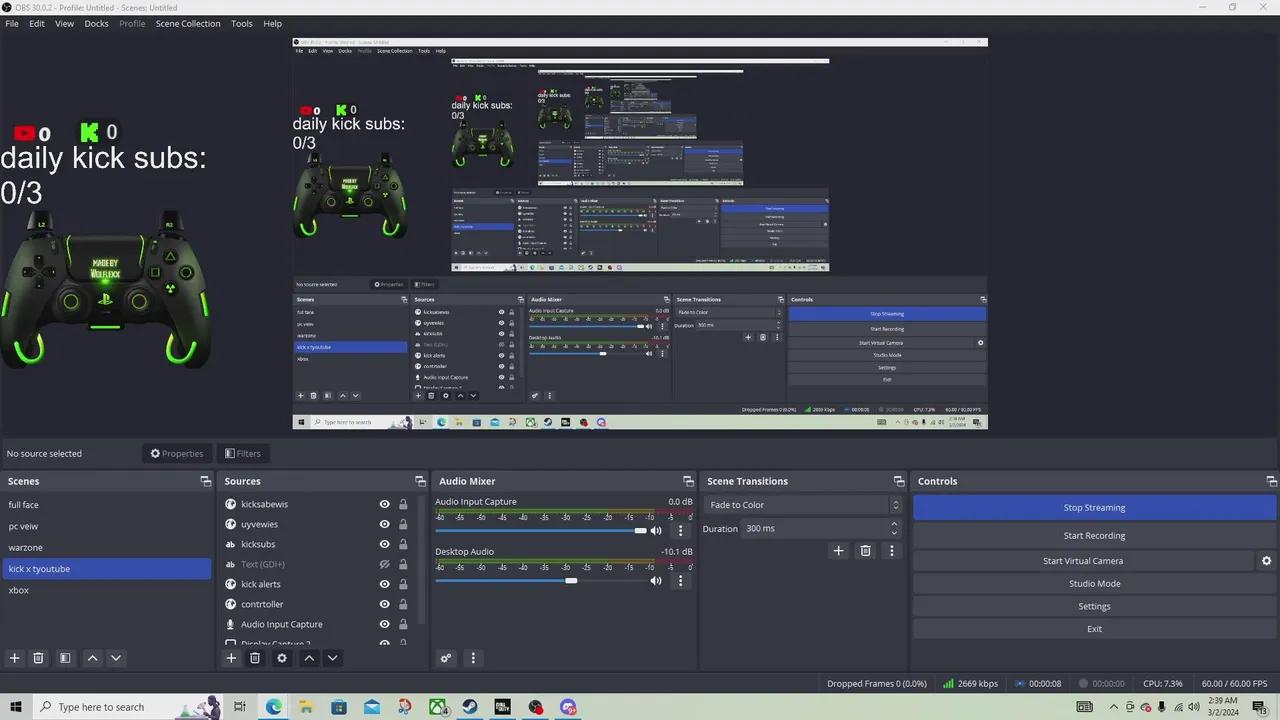
Task: Open the Fade to Color transition dropdown
Action: tap(802, 505)
